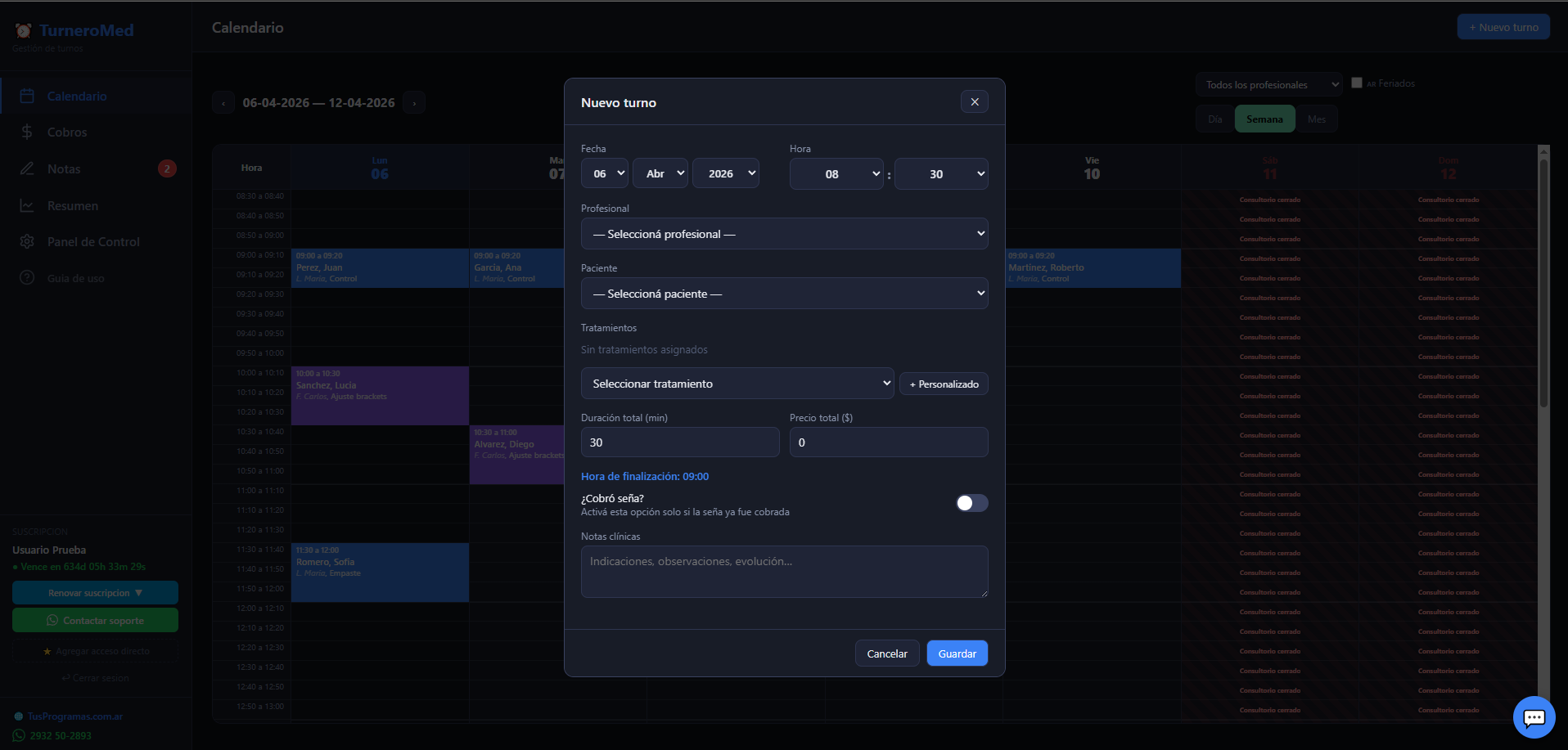Open the Seleccioná profesional dropdown
1568x750 pixels.
click(784, 234)
